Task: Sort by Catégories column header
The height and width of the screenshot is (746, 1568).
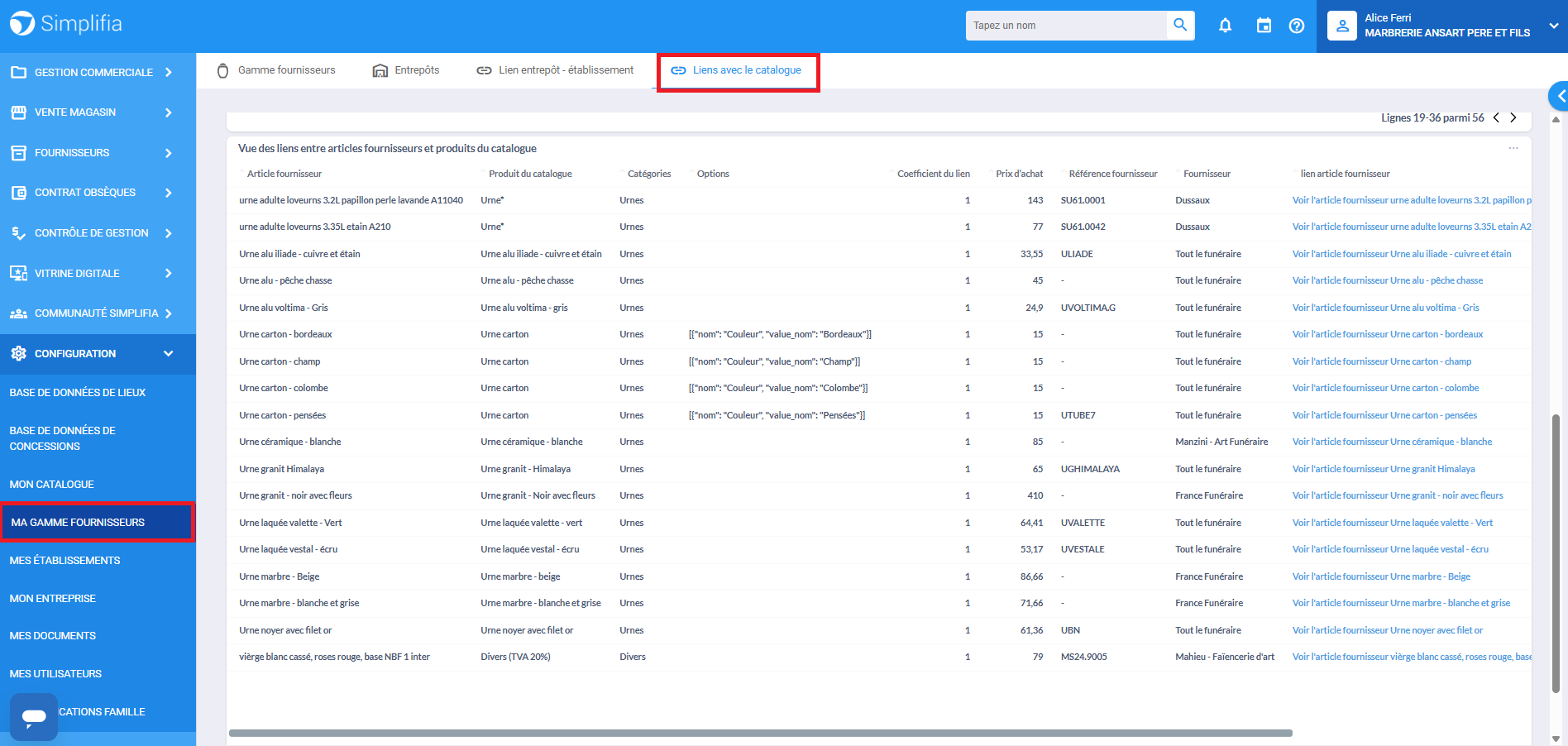Action: pos(649,174)
